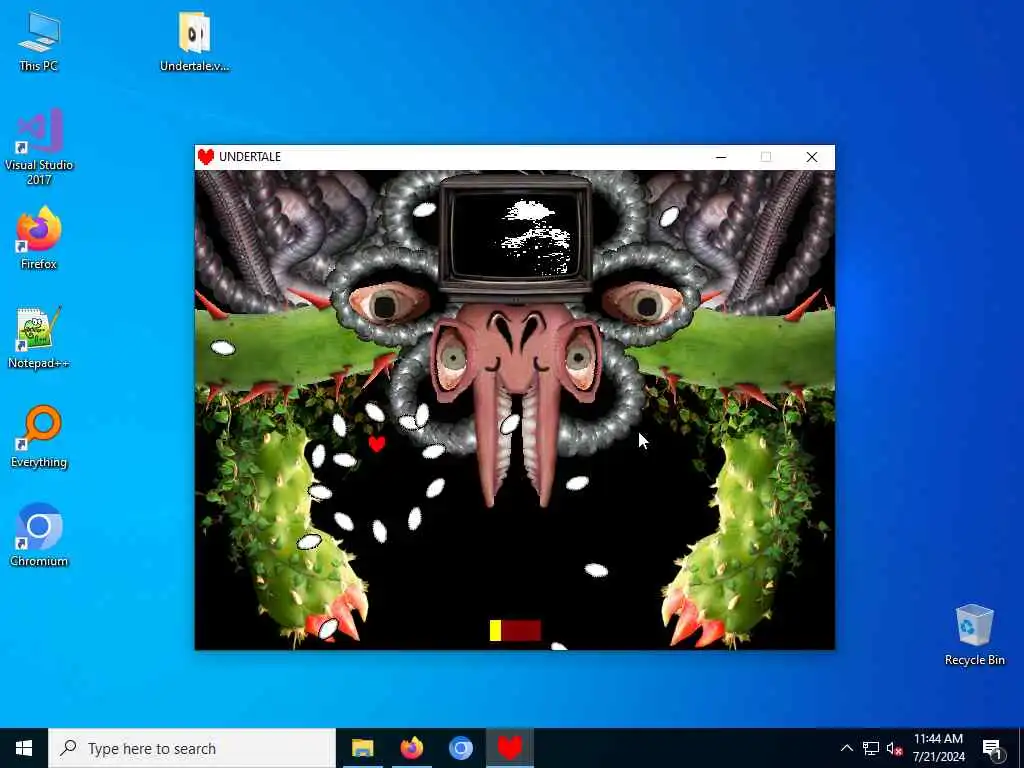Image resolution: width=1024 pixels, height=768 pixels.
Task: Show hidden system tray icons
Action: pos(846,748)
